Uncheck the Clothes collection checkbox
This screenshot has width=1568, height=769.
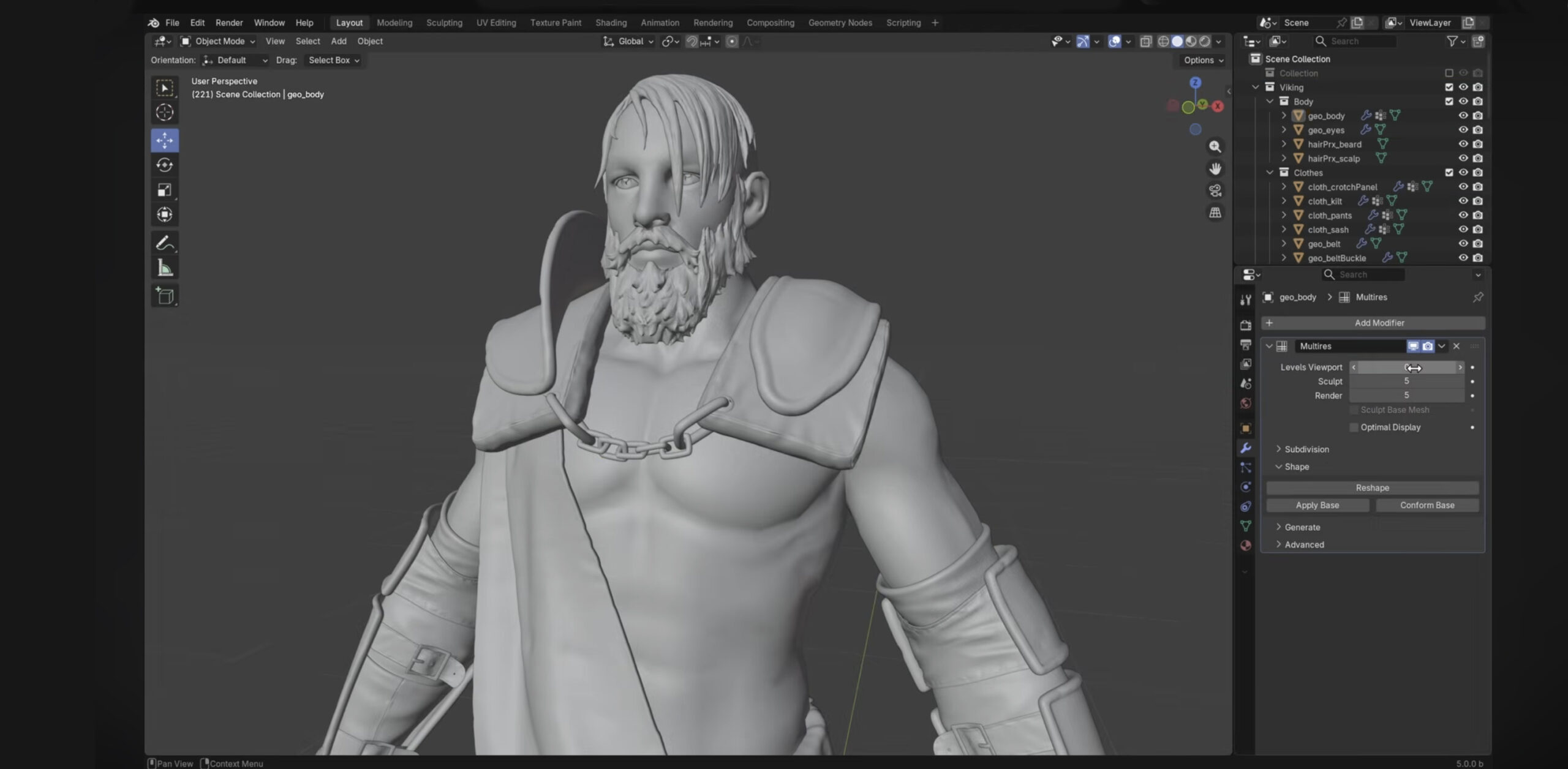[x=1449, y=173]
